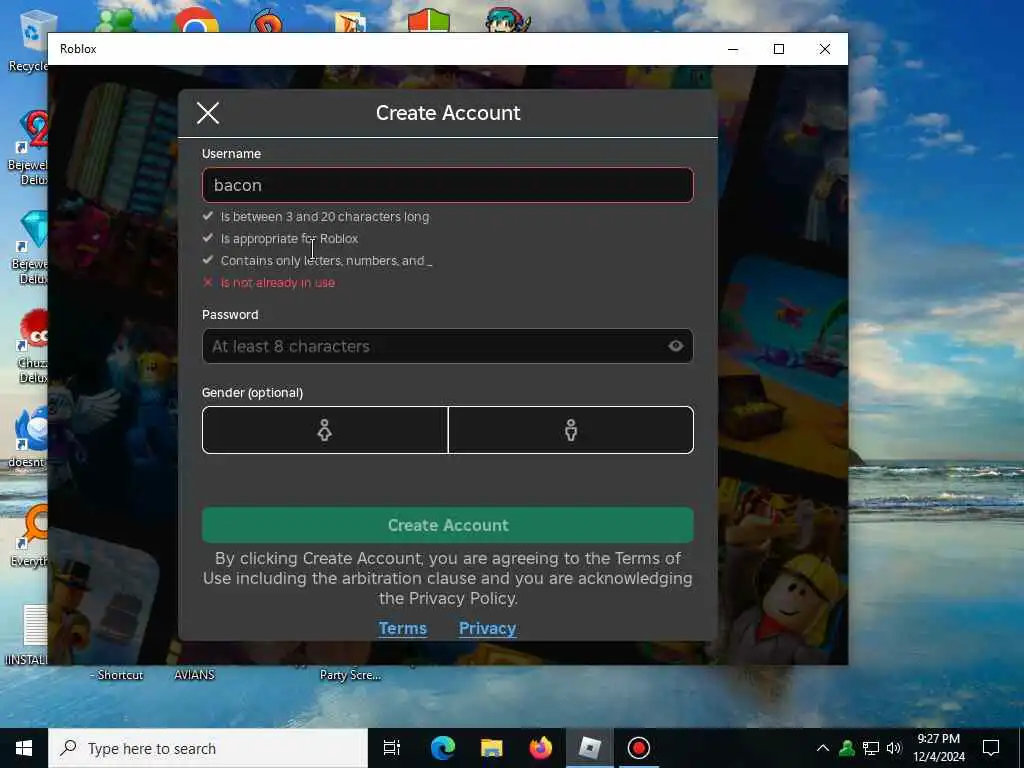
Task: Open network settings tray icon
Action: pyautogui.click(x=871, y=748)
